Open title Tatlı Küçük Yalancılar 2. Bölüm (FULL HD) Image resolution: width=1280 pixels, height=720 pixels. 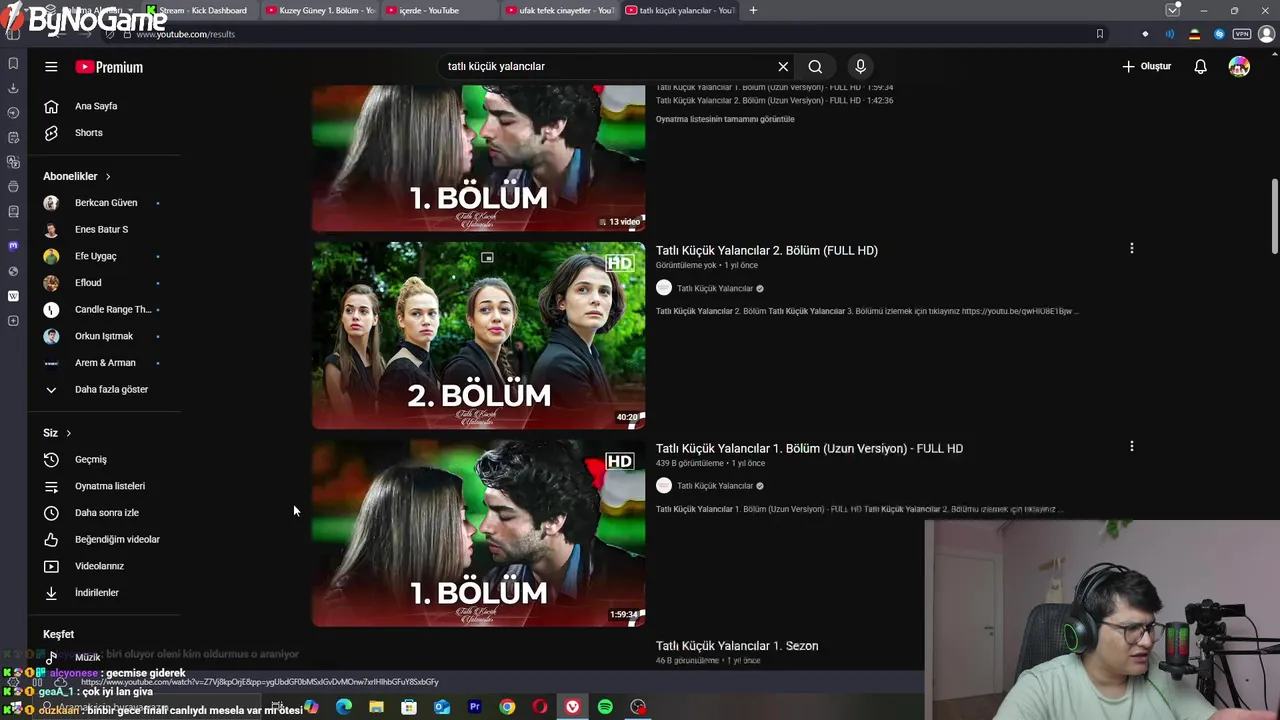click(x=767, y=251)
